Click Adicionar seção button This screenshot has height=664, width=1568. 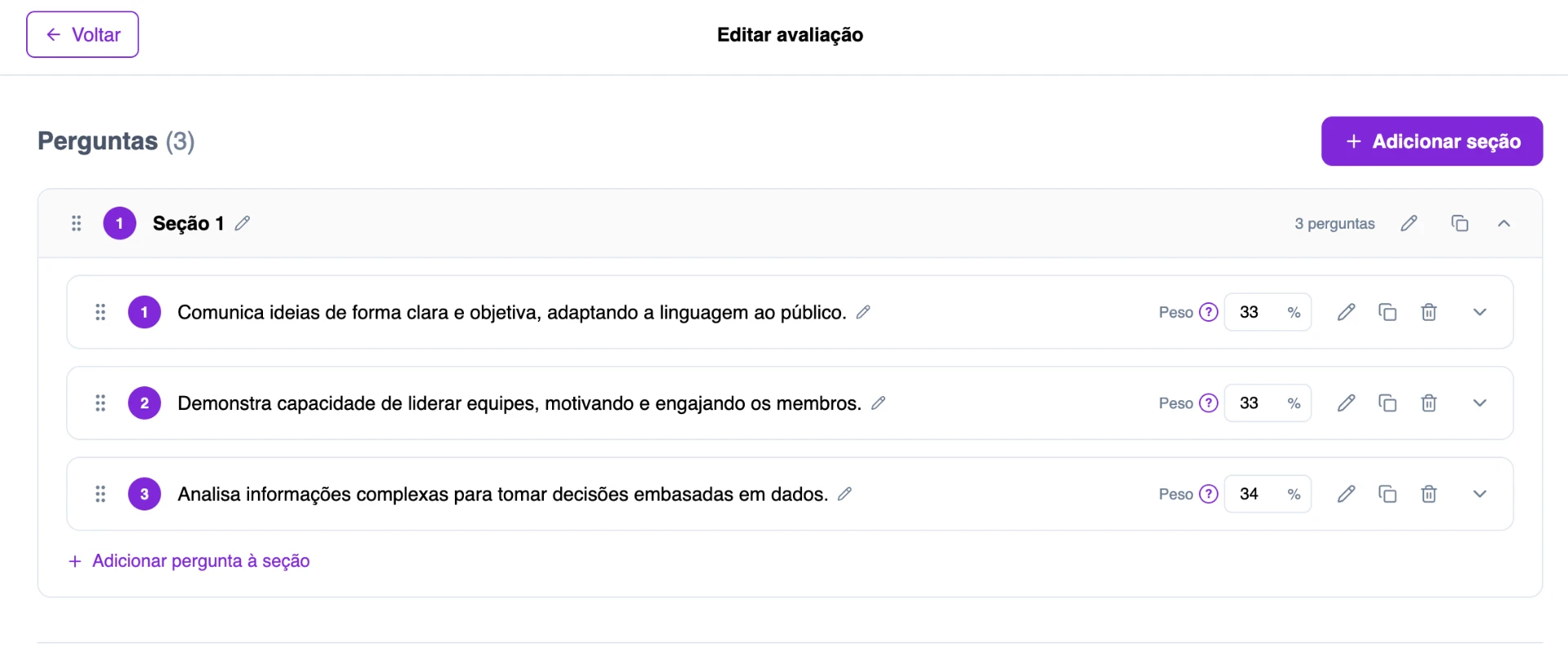[x=1432, y=141]
